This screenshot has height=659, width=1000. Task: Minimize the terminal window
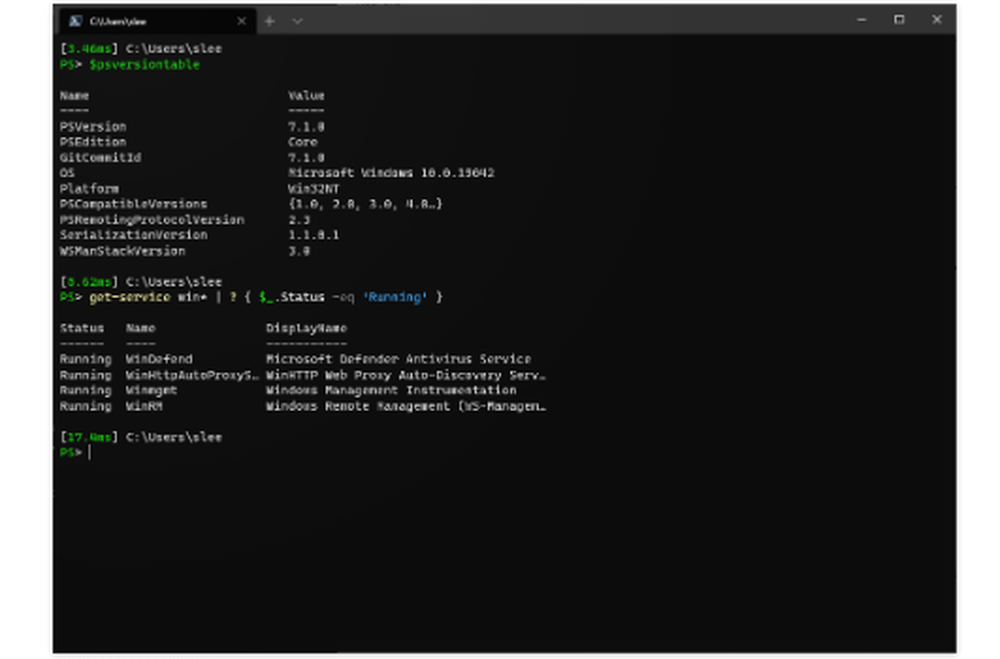pos(862,20)
